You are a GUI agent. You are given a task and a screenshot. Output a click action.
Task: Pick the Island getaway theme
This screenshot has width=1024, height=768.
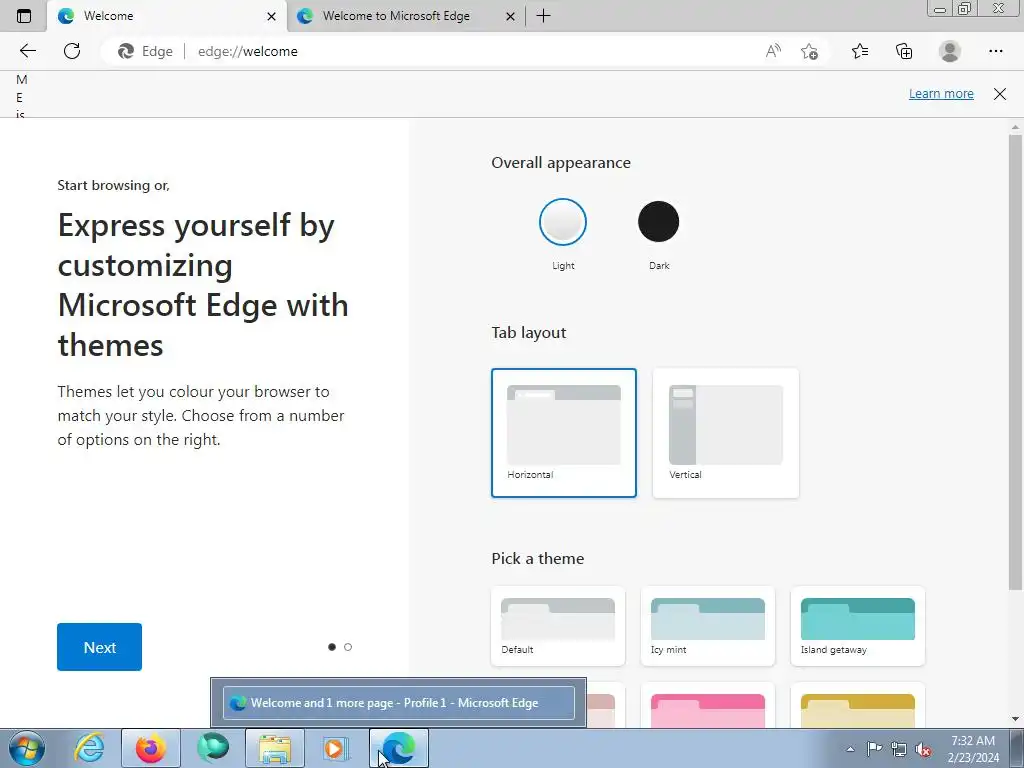[857, 626]
